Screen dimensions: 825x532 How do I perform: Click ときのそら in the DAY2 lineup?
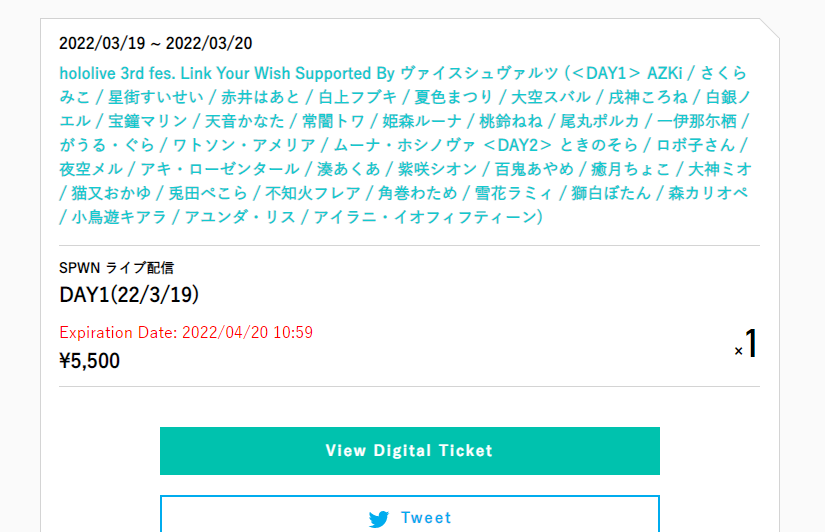coord(599,145)
